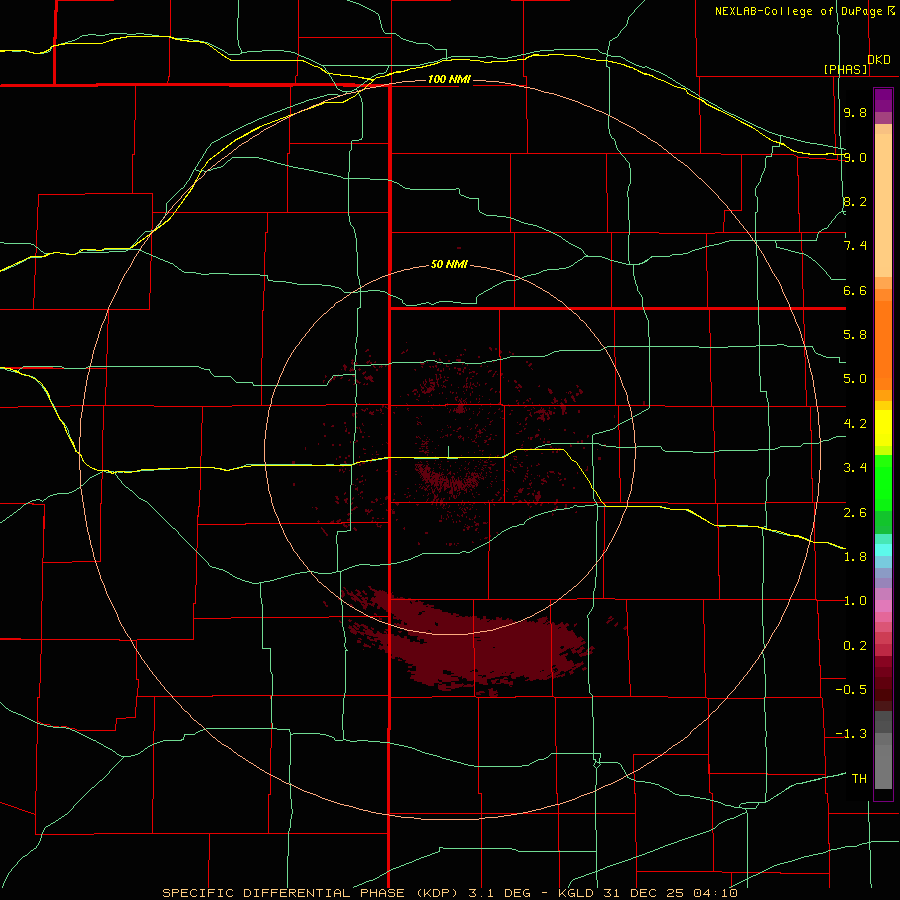Click the 04:10 time stamp
The width and height of the screenshot is (900, 900).
coord(715,893)
